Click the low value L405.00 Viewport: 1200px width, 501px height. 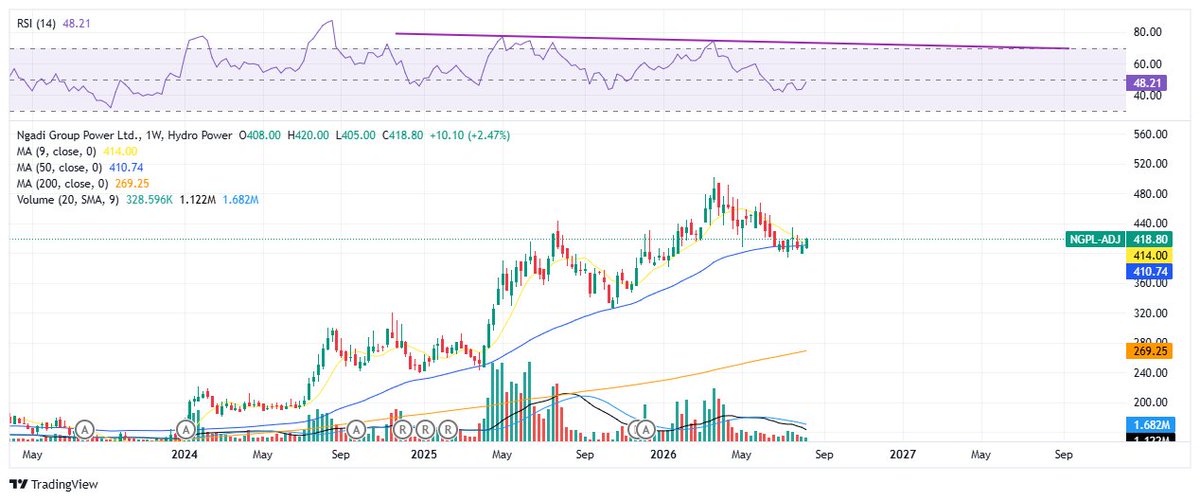coord(357,134)
